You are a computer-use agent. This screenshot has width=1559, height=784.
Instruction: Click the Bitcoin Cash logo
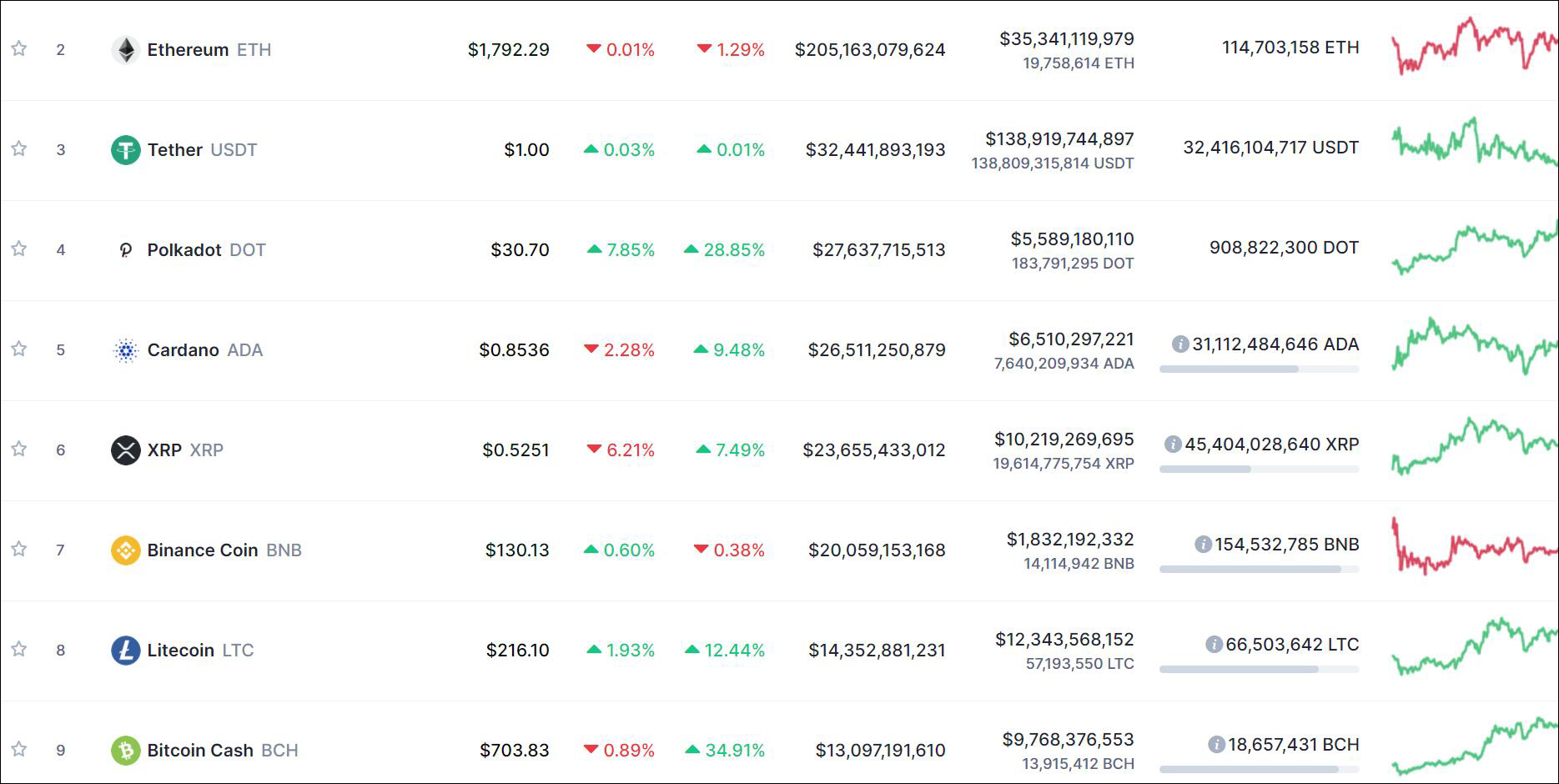(126, 751)
